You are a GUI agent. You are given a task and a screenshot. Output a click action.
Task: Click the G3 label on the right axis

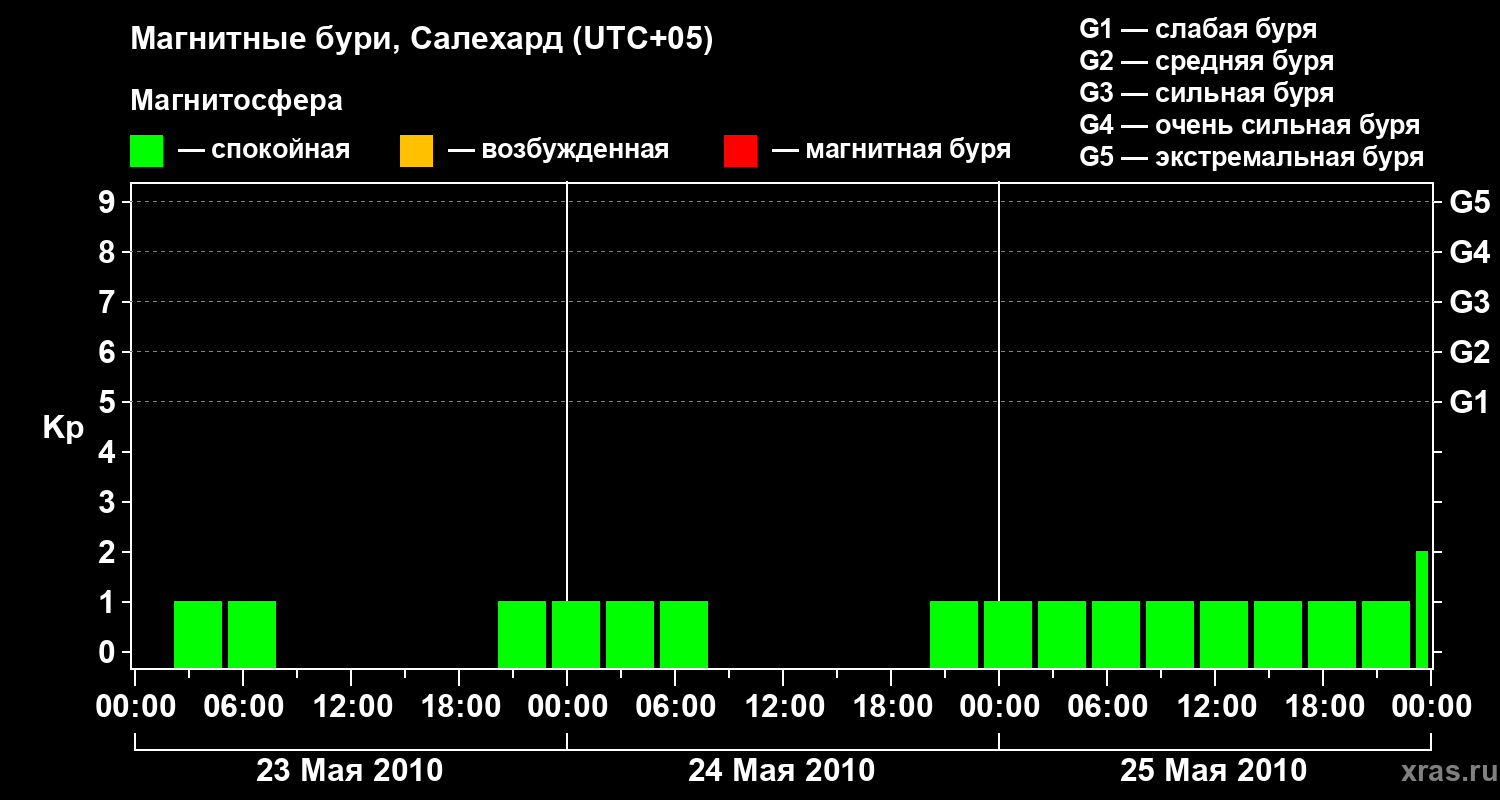click(x=1470, y=302)
